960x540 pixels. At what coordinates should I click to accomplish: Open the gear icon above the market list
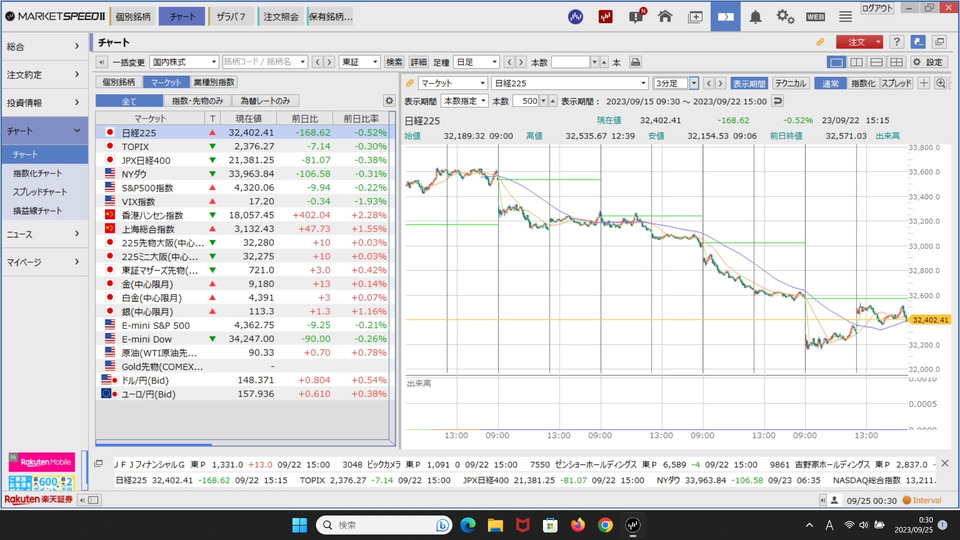(389, 100)
